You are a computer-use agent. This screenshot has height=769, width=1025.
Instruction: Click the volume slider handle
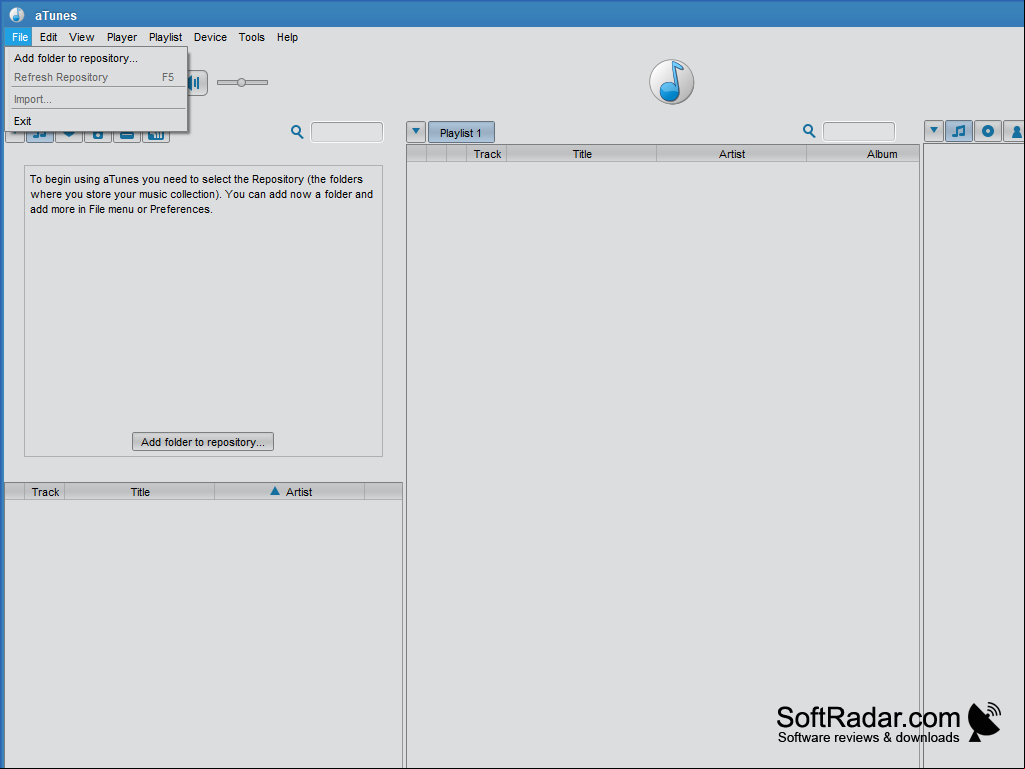[x=241, y=82]
